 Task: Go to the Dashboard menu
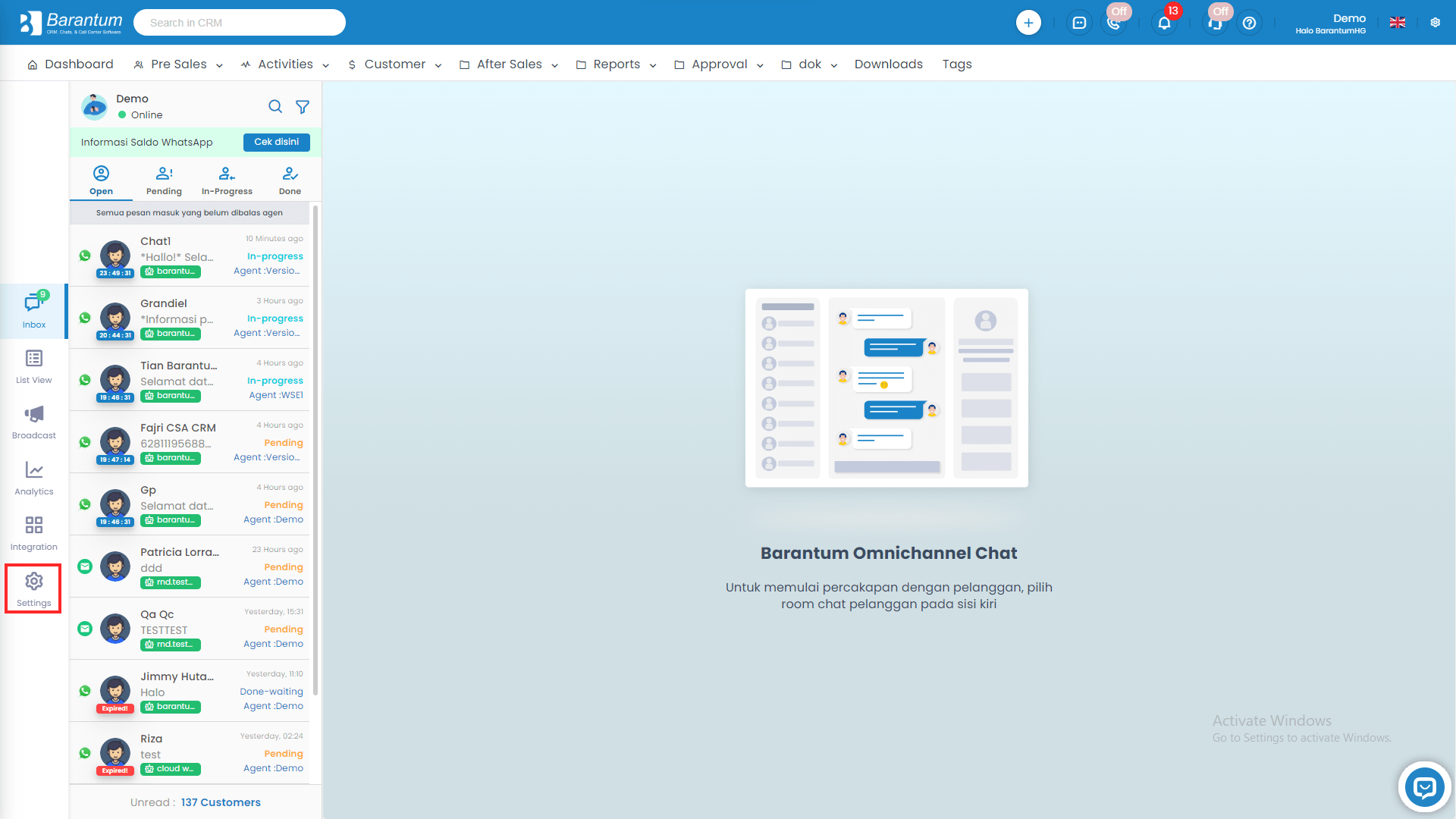[71, 64]
